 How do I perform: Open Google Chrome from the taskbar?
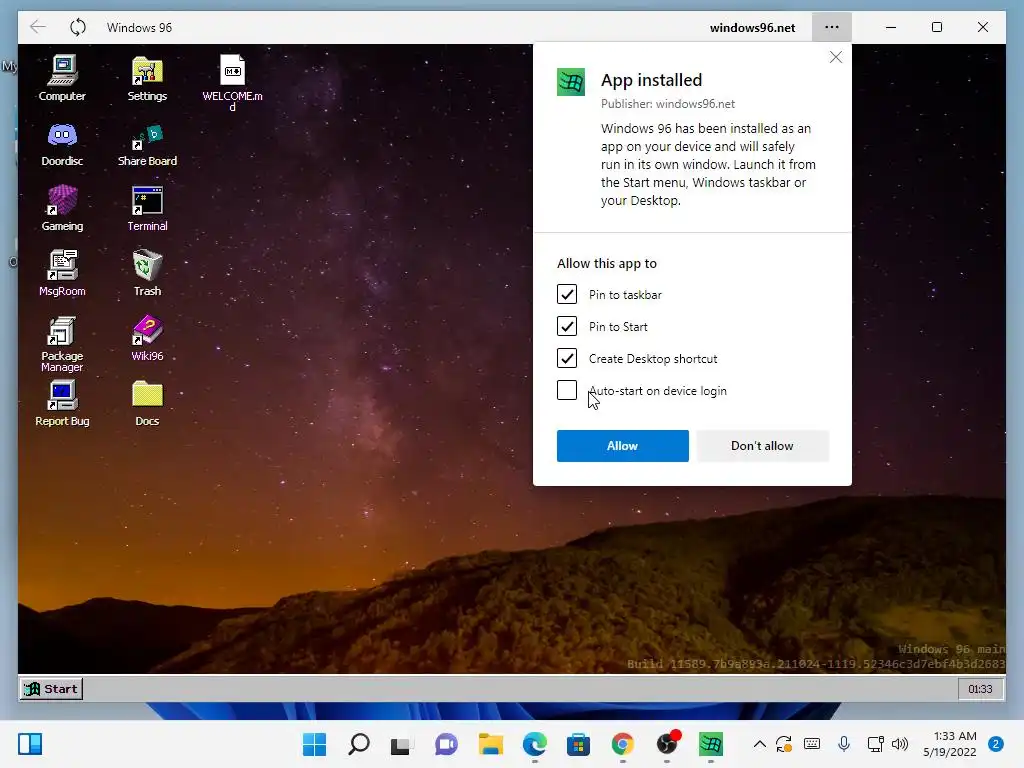622,744
